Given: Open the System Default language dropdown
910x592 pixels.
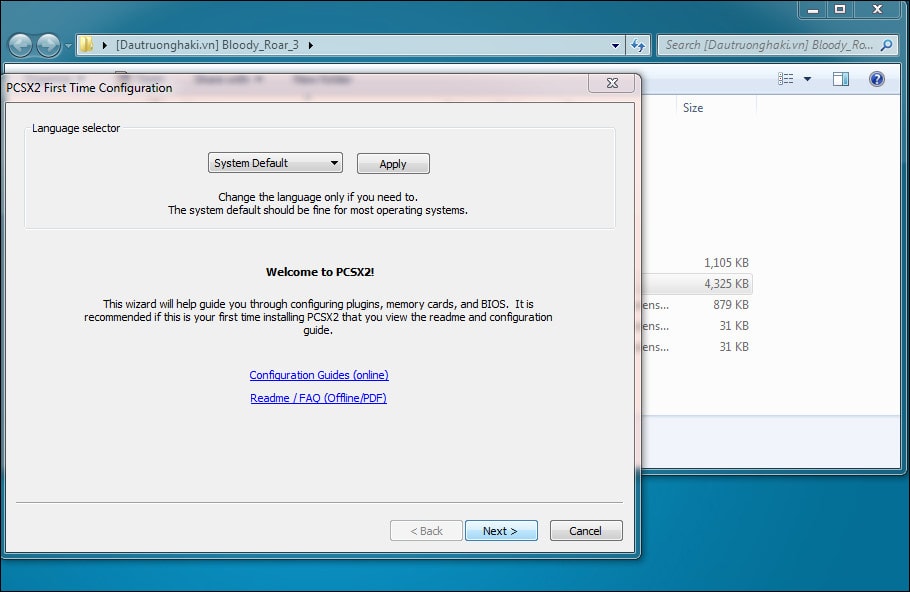Looking at the screenshot, I should tap(275, 163).
